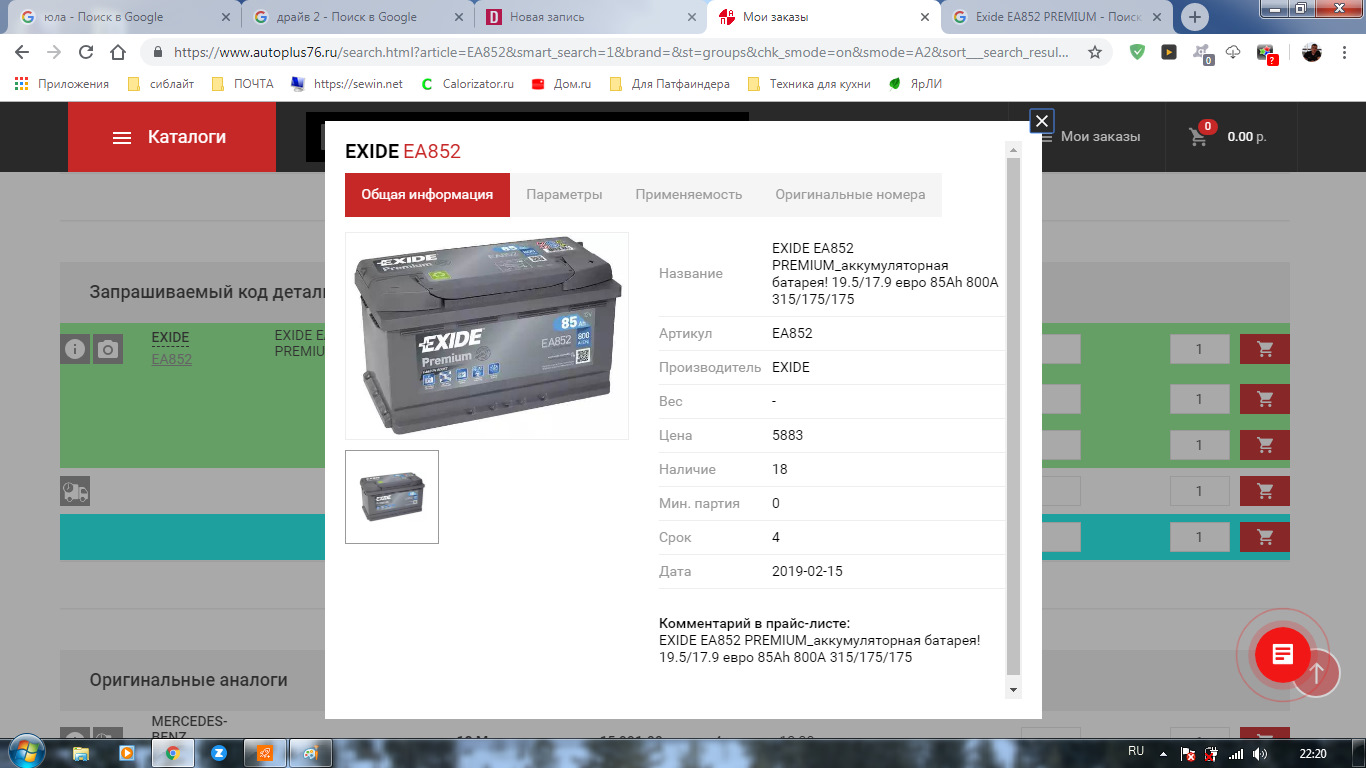This screenshot has height=768, width=1366.
Task: Click the RU language indicator
Action: (x=1136, y=751)
